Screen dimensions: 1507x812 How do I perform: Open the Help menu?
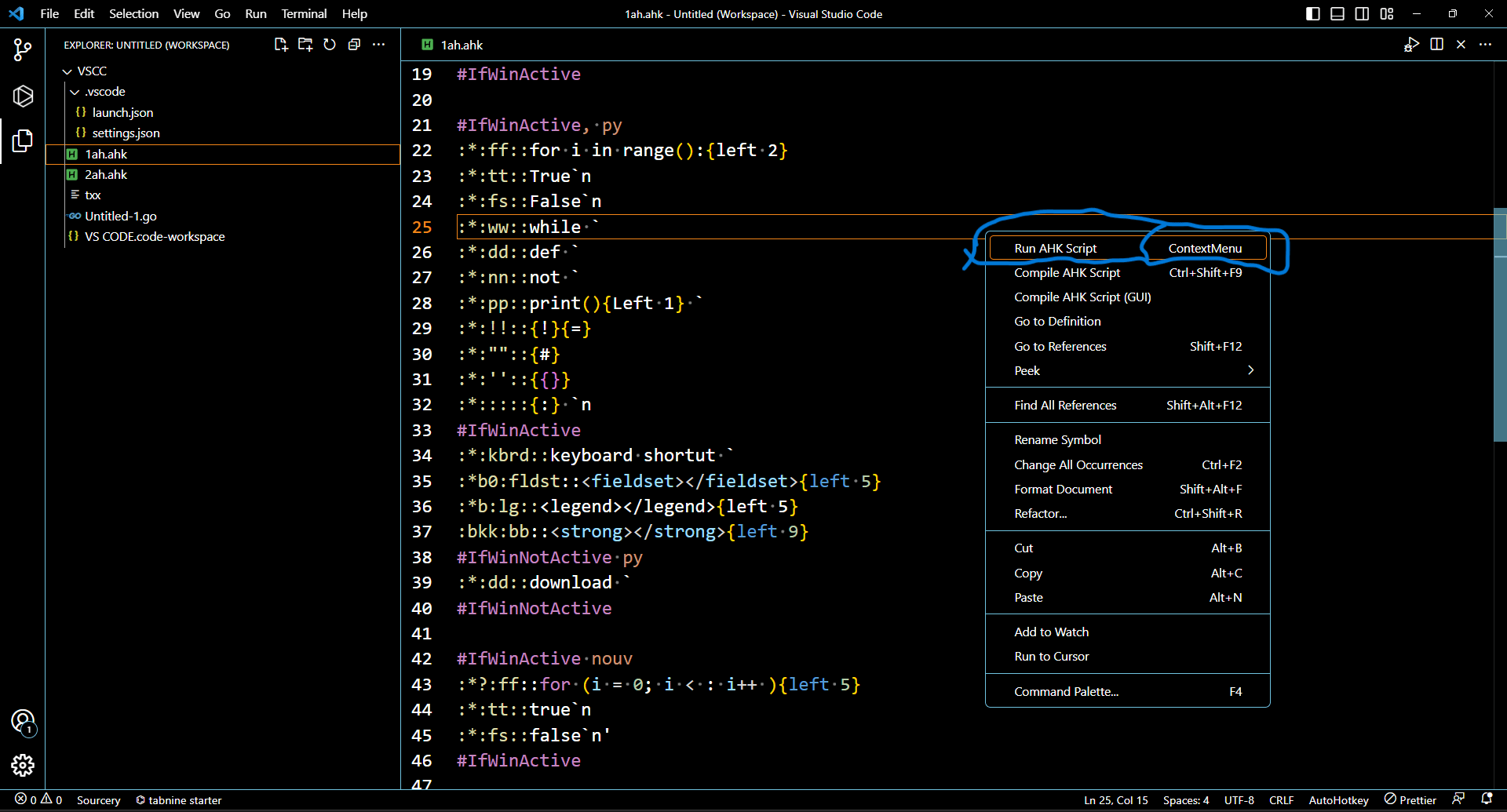point(355,13)
